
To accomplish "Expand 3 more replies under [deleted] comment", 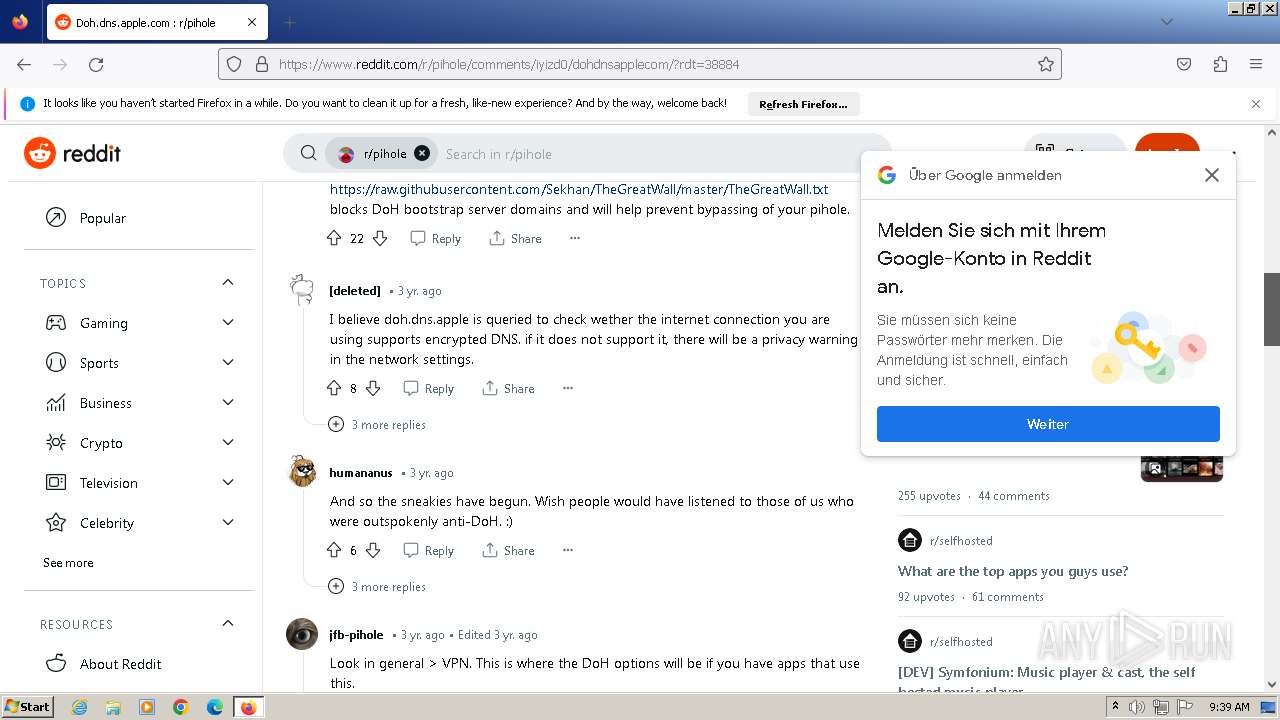I will (377, 424).
